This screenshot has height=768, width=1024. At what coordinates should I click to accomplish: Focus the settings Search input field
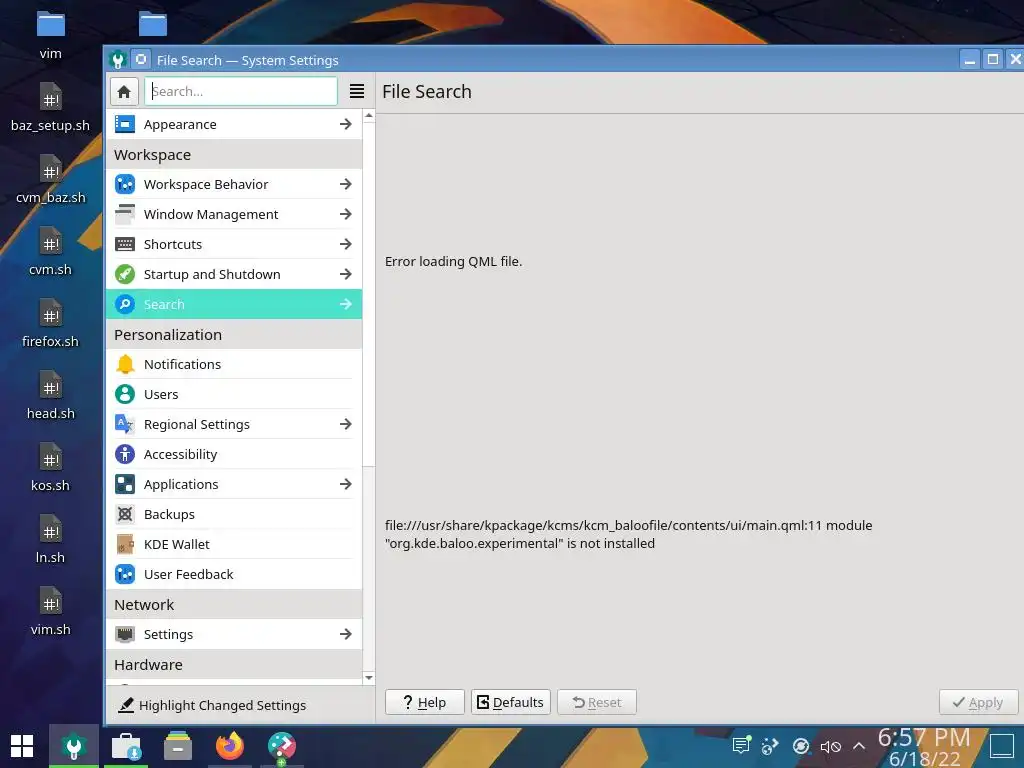tap(241, 91)
